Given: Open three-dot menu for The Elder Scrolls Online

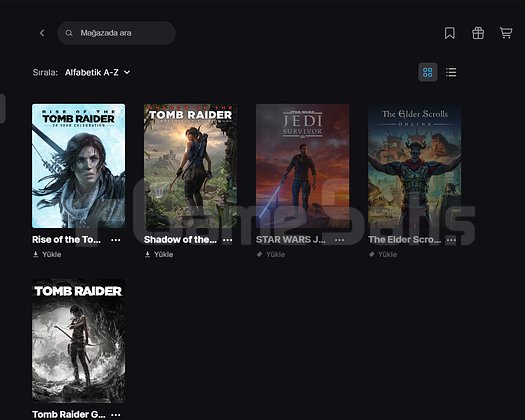Looking at the screenshot, I should 451,240.
